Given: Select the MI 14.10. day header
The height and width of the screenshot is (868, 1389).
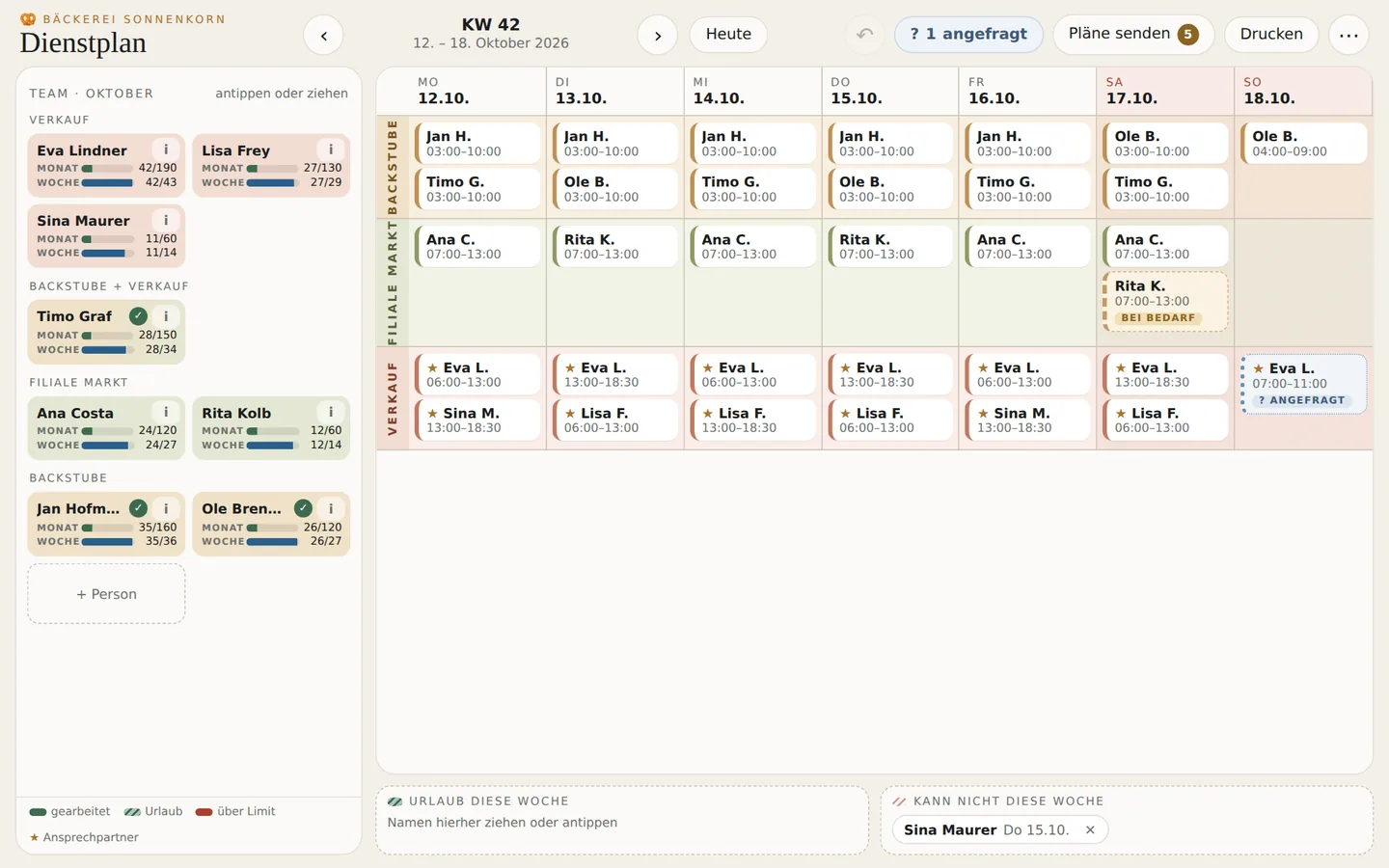Looking at the screenshot, I should (x=752, y=91).
